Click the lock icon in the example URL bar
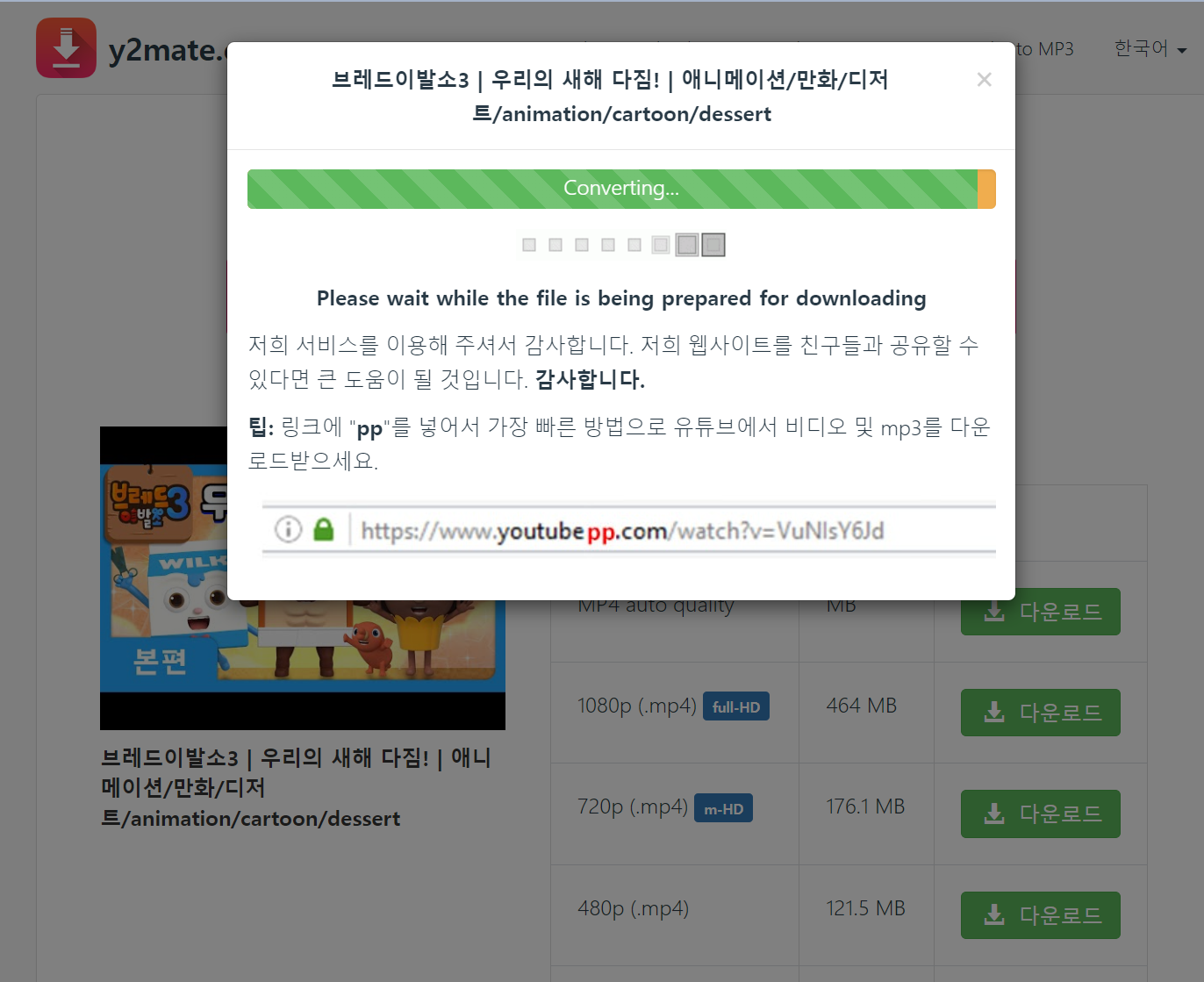 (x=324, y=529)
